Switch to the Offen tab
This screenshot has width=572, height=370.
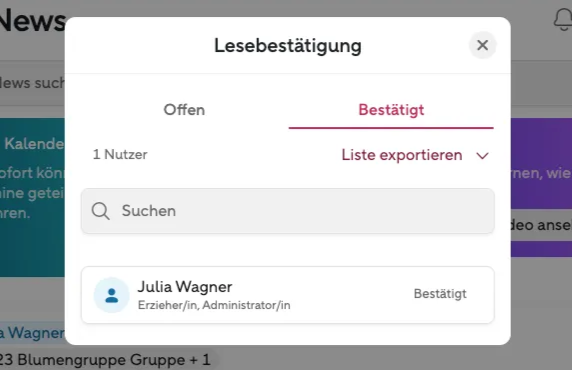tap(184, 110)
